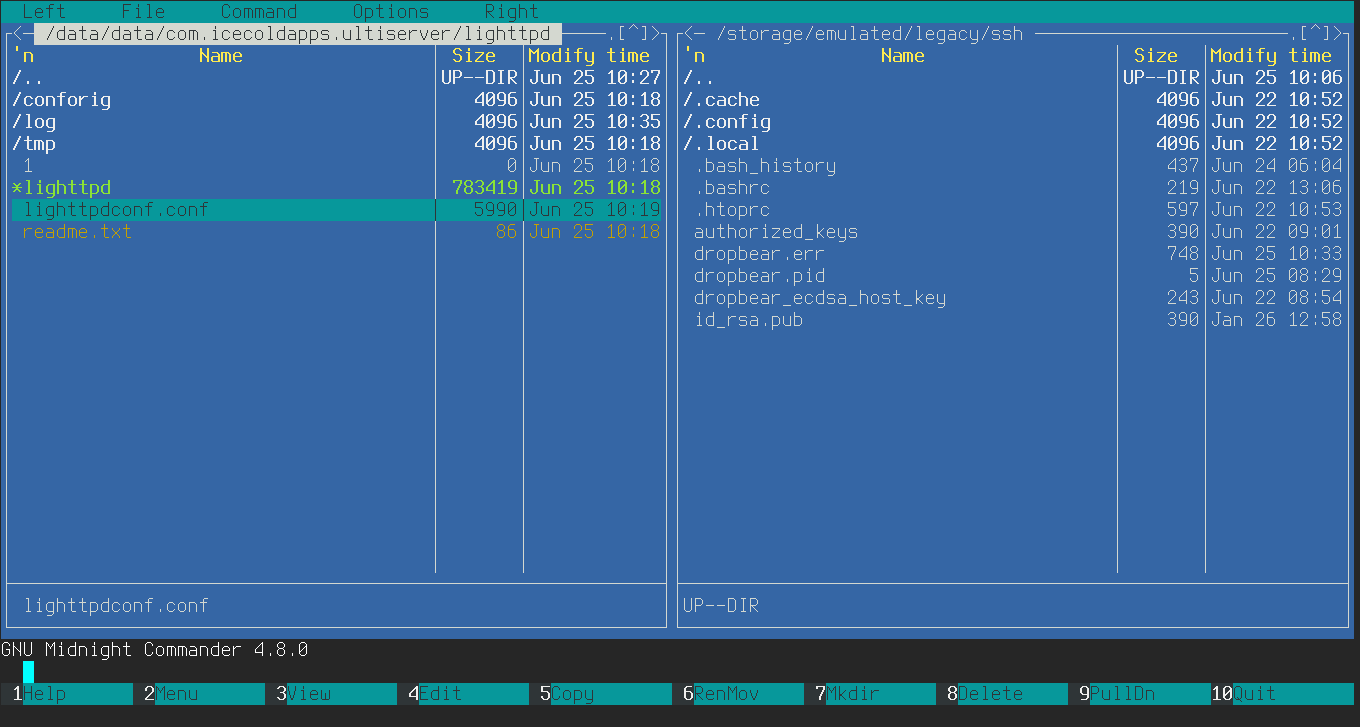Select dropbear_ecdsa_host_key in right panel

[820, 298]
